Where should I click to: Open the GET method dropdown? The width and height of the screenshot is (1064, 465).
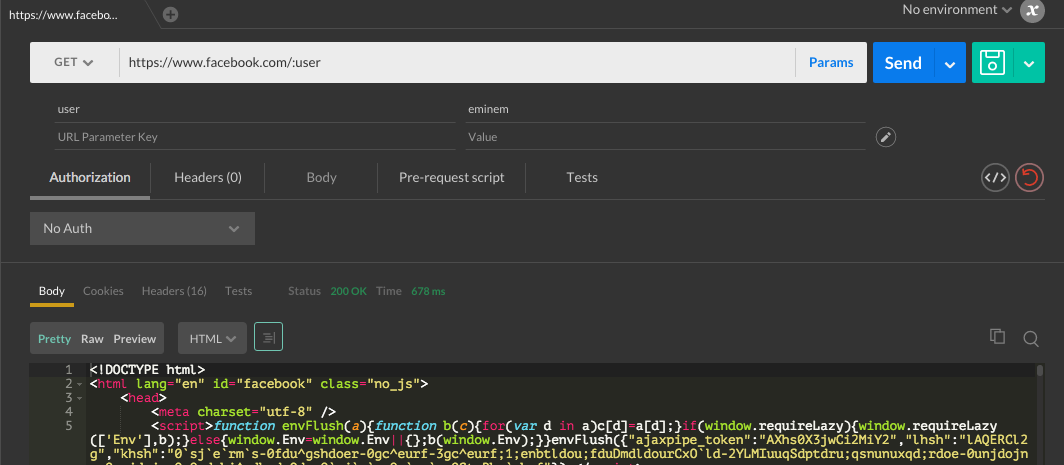74,62
